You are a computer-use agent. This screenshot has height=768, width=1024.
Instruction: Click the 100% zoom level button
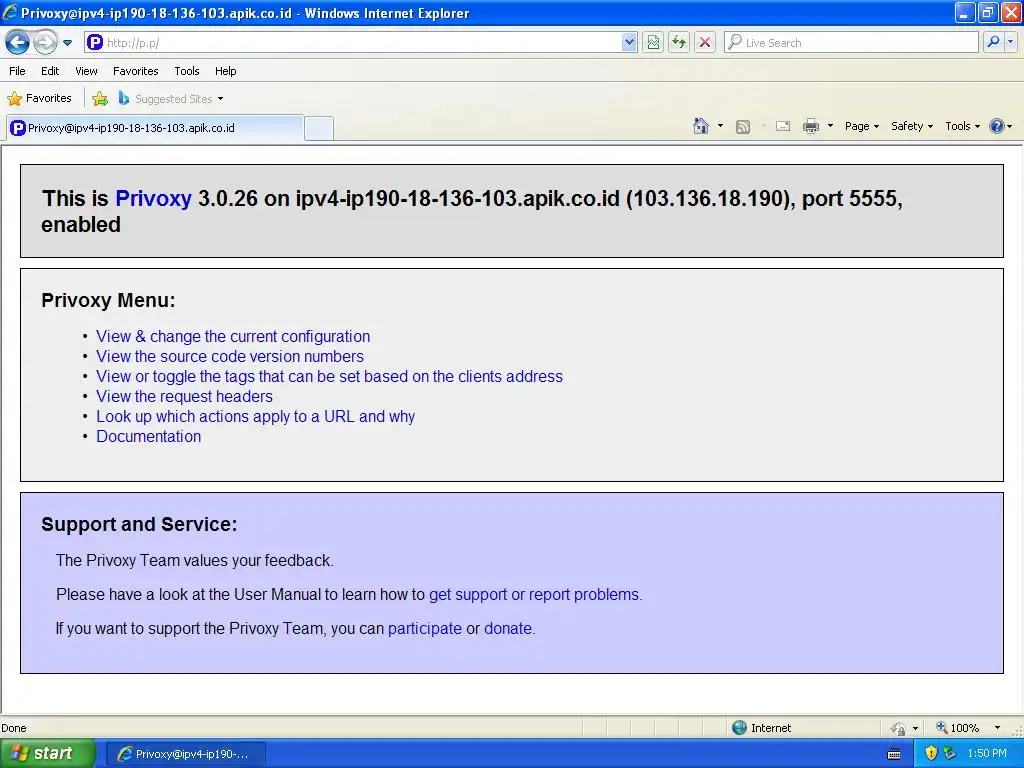pyautogui.click(x=957, y=728)
